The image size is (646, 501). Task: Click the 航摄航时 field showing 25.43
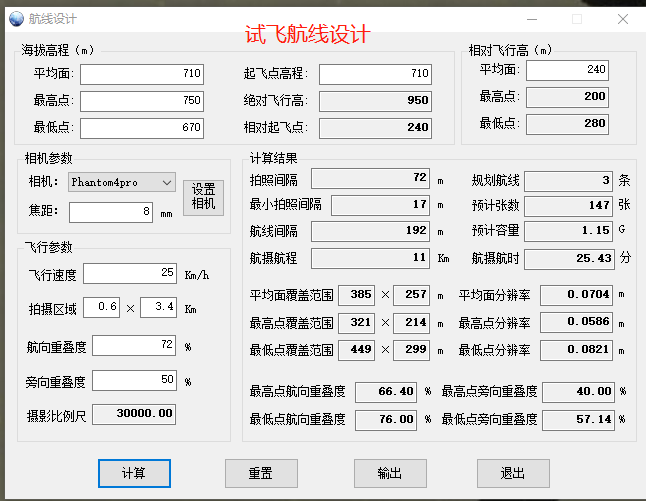point(569,259)
